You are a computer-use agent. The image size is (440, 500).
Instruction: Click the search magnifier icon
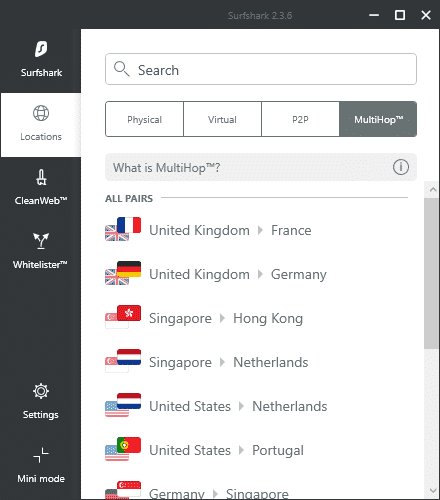click(121, 69)
